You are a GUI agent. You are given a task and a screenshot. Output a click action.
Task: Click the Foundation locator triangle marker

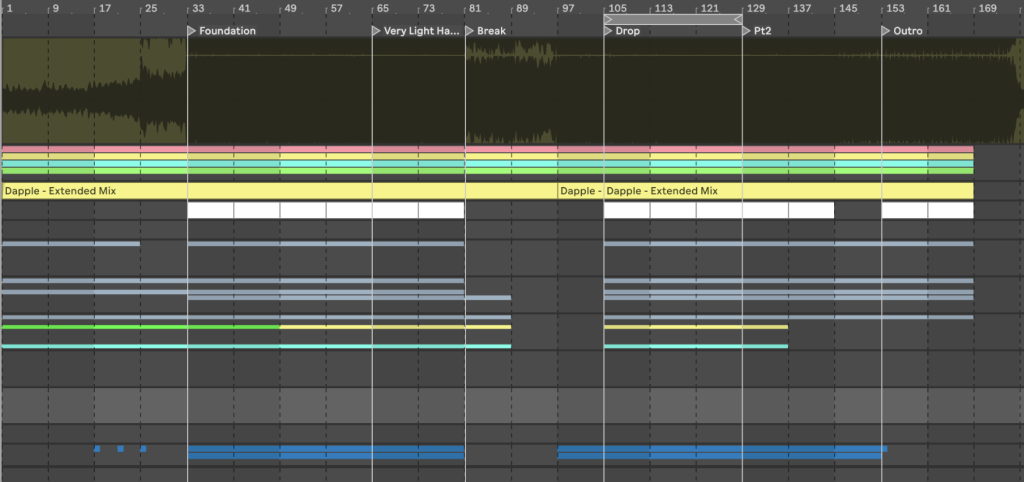point(192,31)
